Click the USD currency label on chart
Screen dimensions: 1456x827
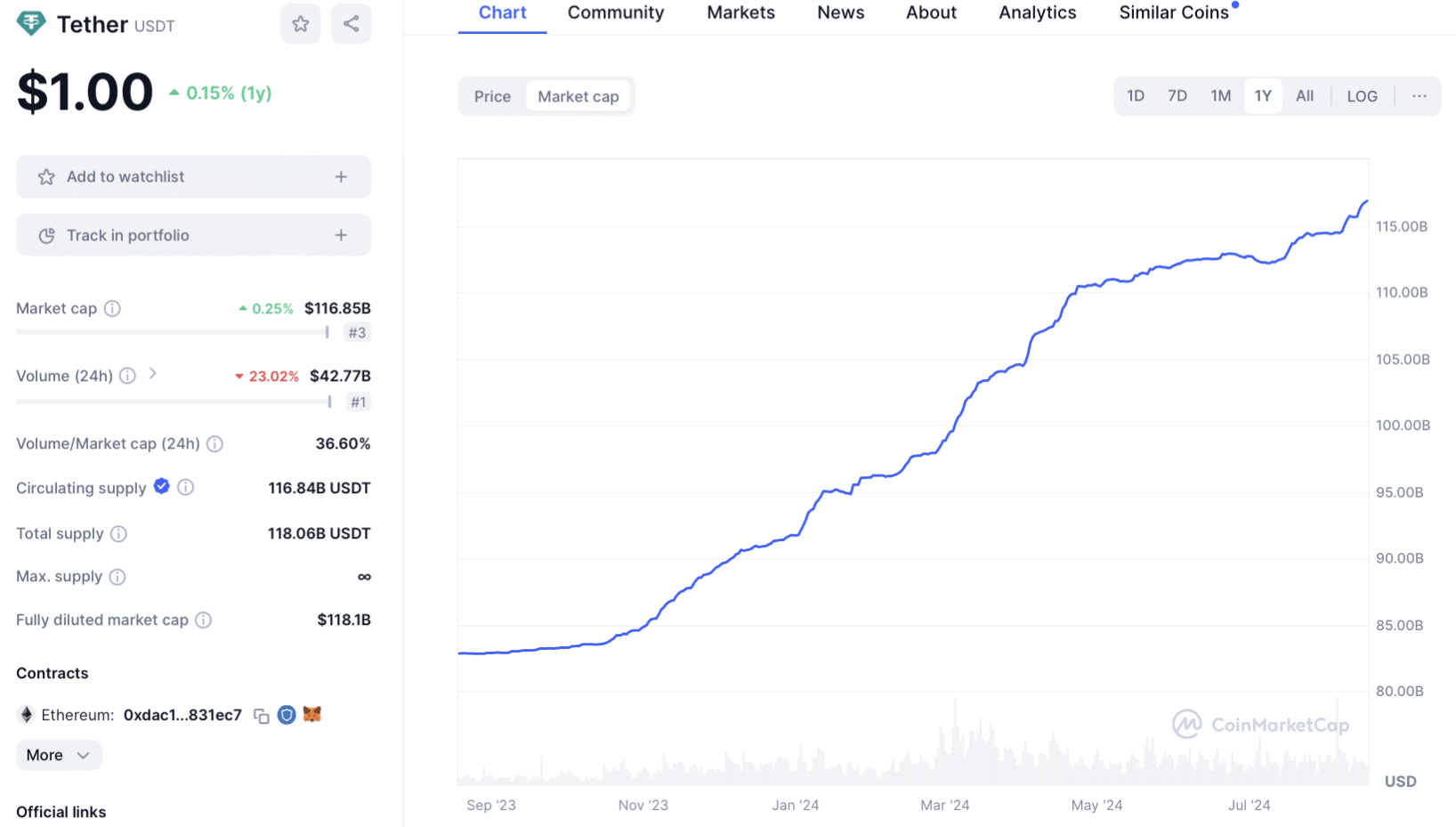click(1400, 782)
